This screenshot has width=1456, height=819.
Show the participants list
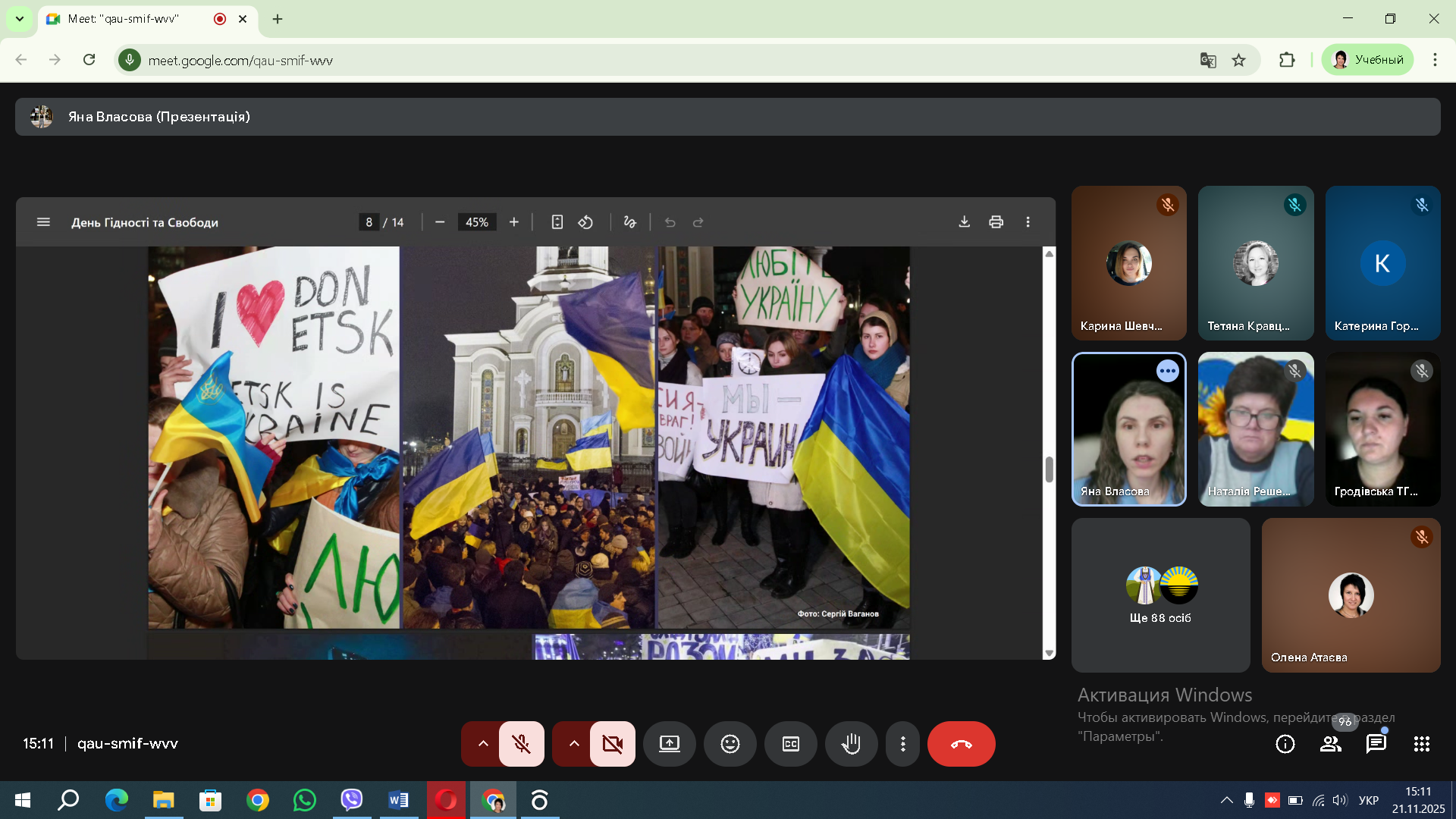(1330, 744)
